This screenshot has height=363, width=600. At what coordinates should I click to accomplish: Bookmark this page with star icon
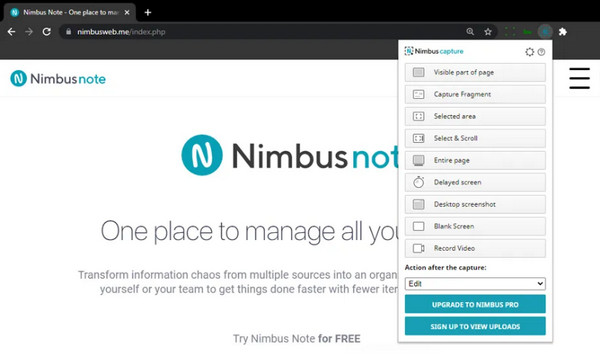pyautogui.click(x=488, y=32)
